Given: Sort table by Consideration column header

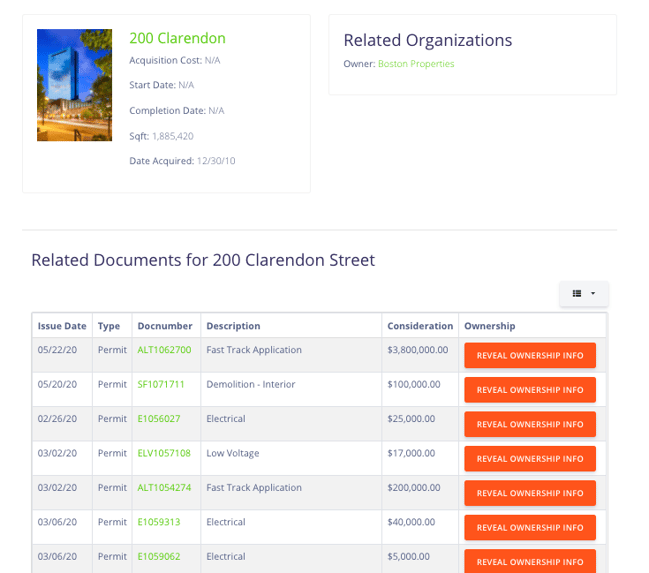Looking at the screenshot, I should tap(420, 326).
